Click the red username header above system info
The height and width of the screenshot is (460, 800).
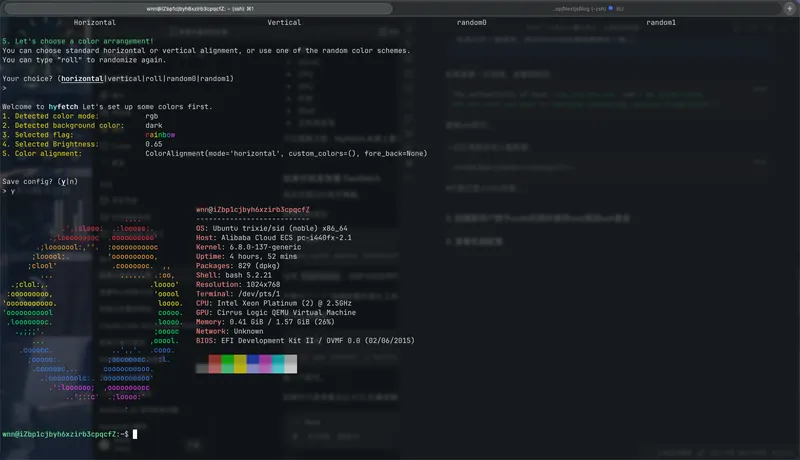253,210
